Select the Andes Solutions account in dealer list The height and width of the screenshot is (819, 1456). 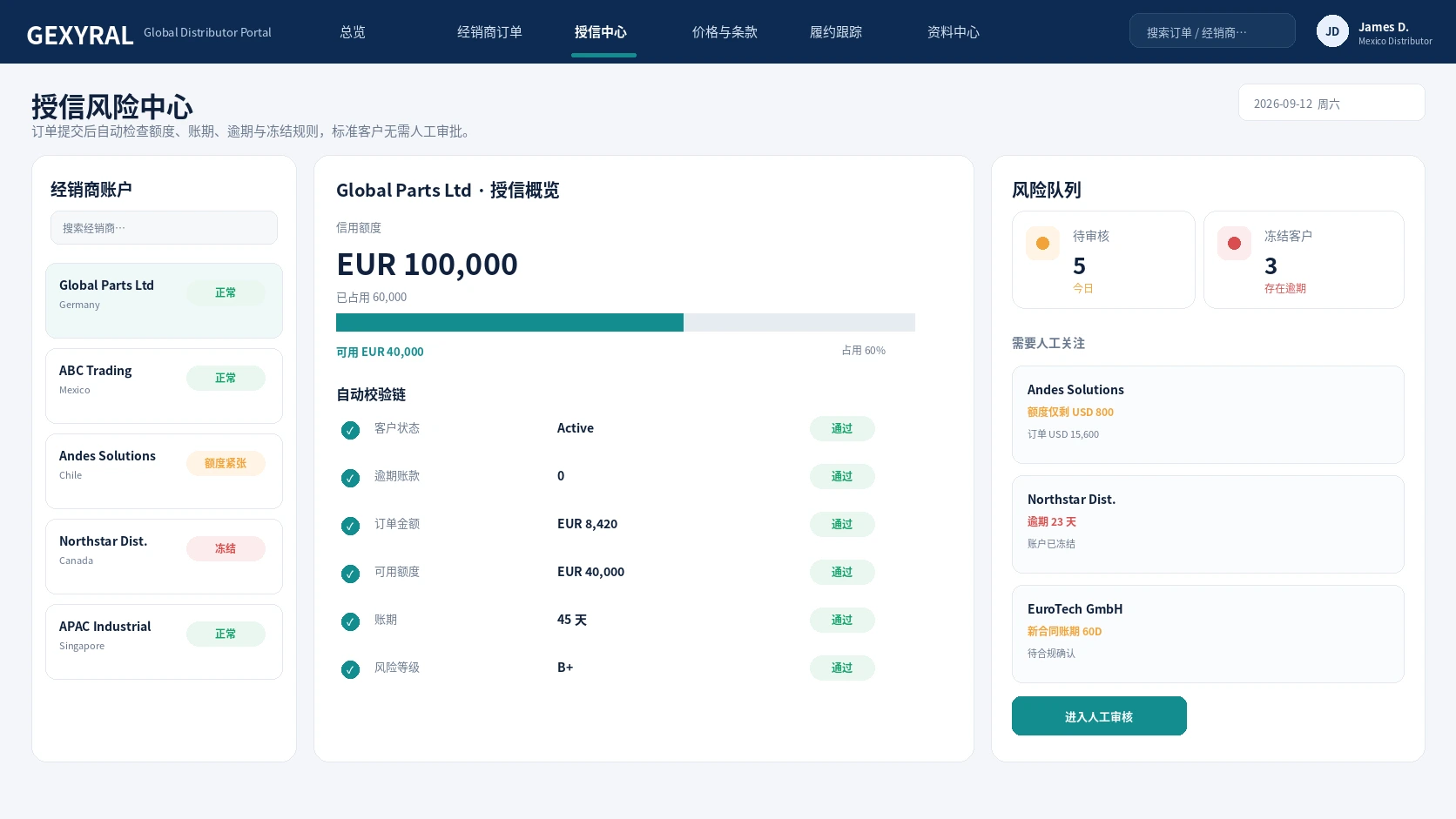click(x=164, y=471)
